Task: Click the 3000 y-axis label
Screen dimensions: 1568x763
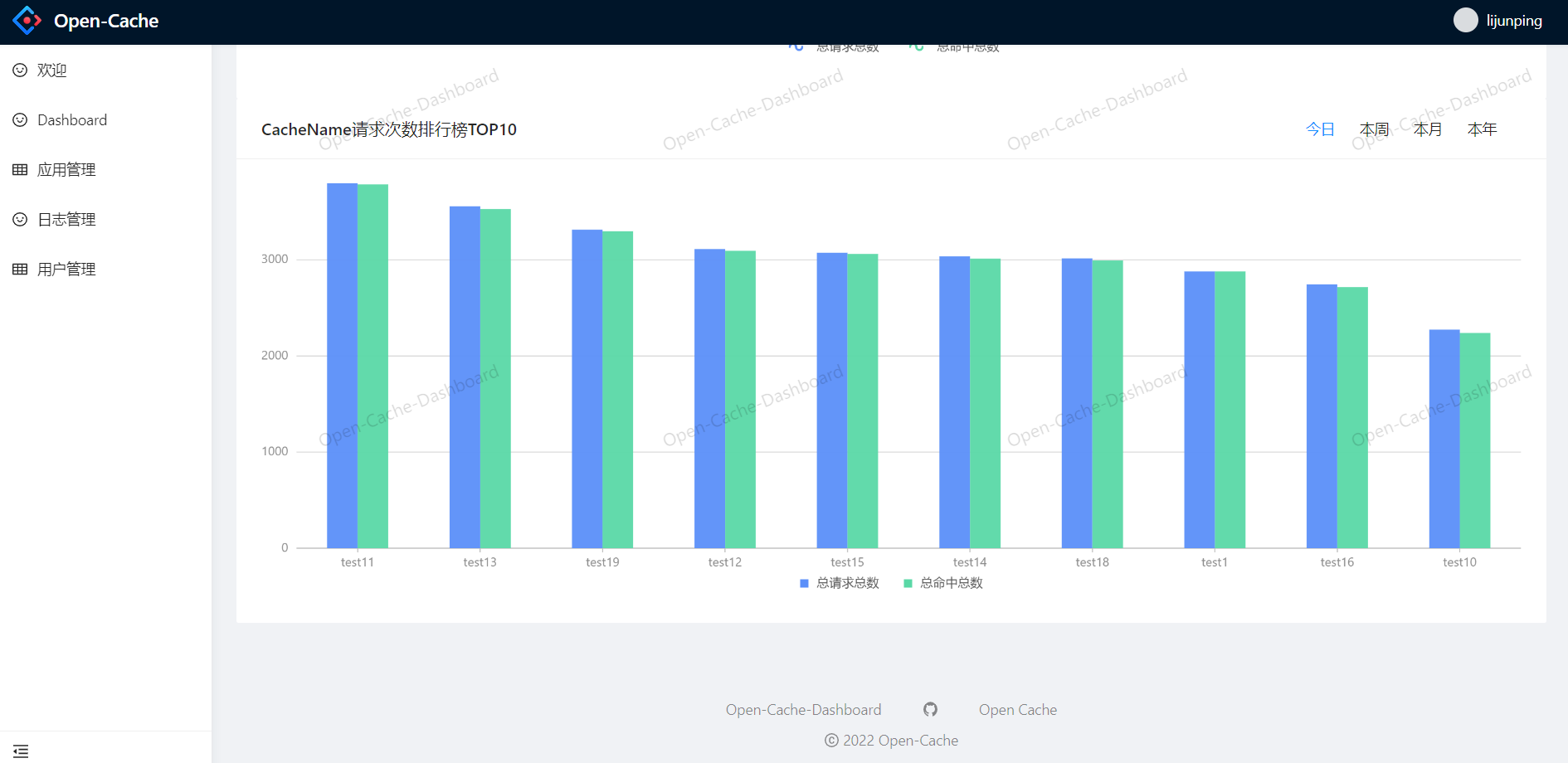Action: [275, 260]
